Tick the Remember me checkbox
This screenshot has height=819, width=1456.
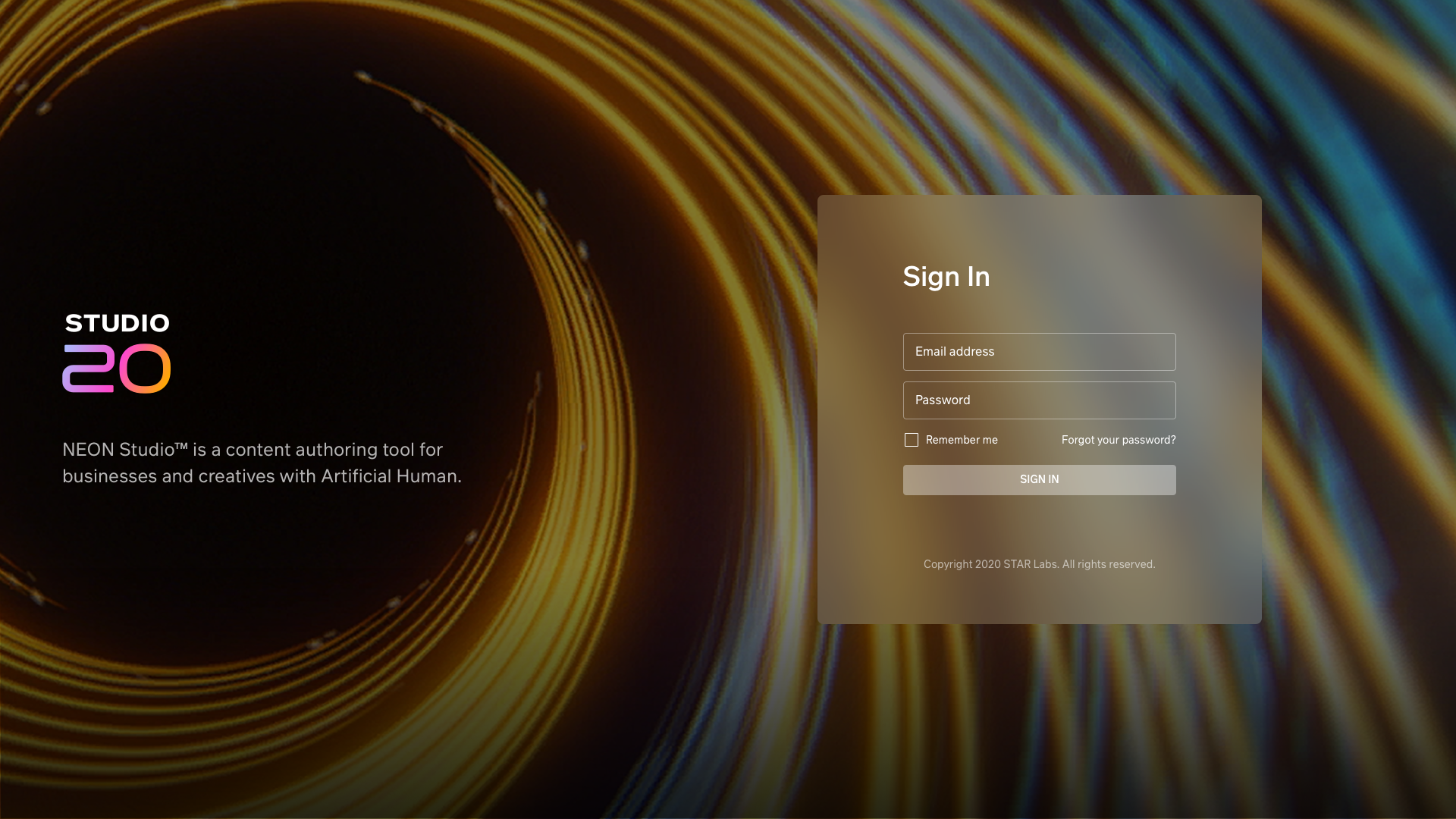point(912,440)
